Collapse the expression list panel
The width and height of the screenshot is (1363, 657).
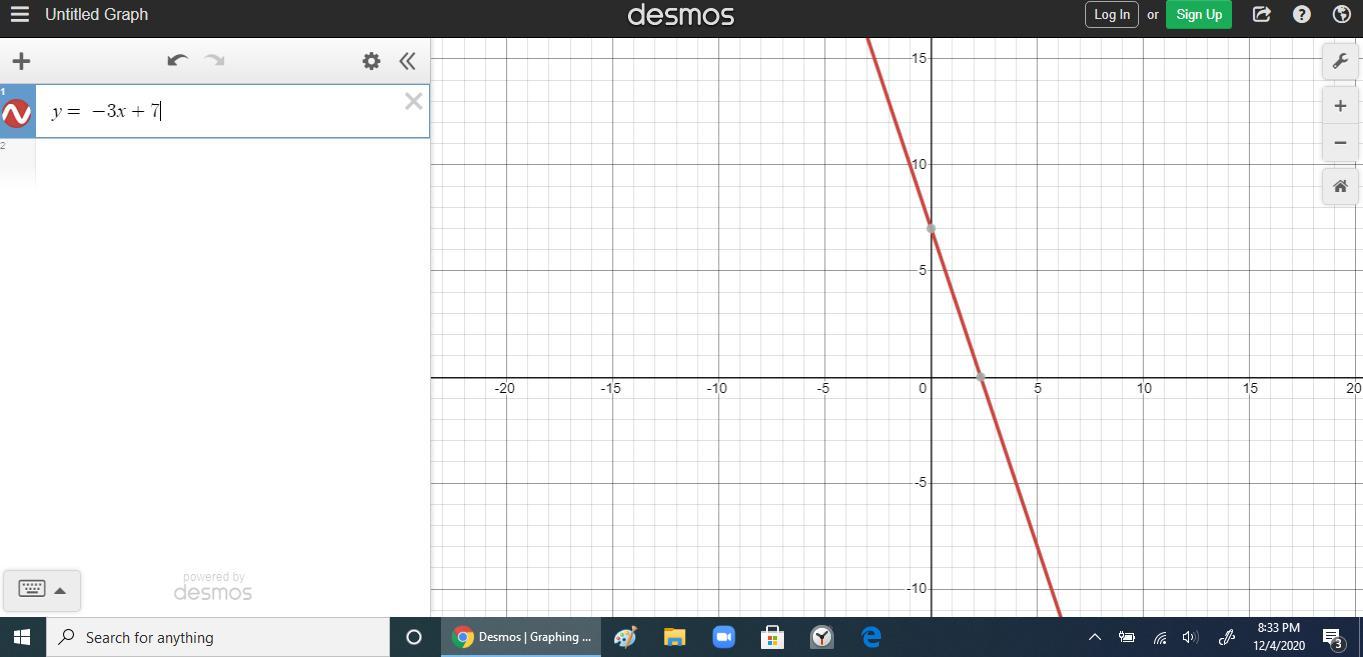(407, 61)
